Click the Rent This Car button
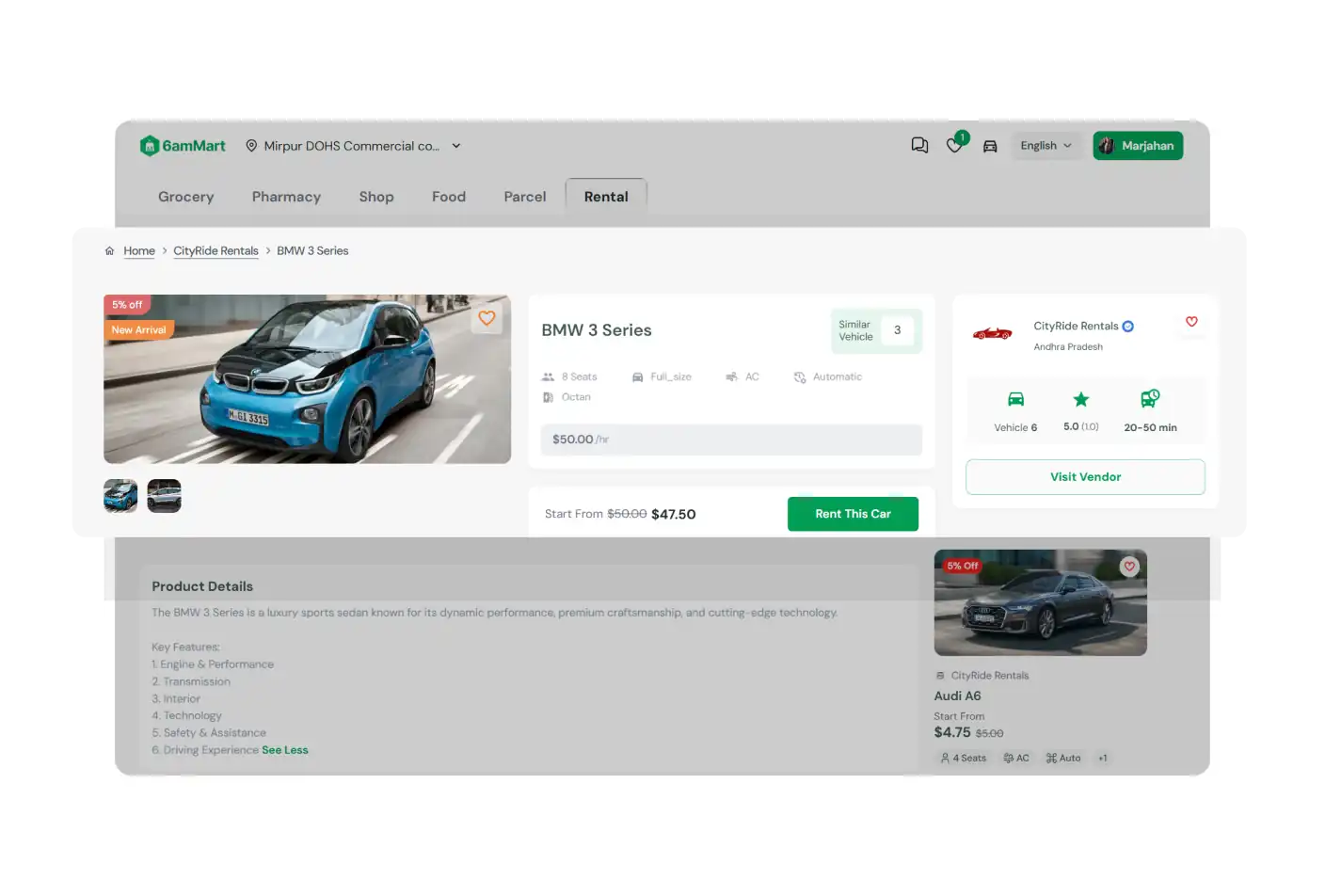This screenshot has height=896, width=1325. 853,514
